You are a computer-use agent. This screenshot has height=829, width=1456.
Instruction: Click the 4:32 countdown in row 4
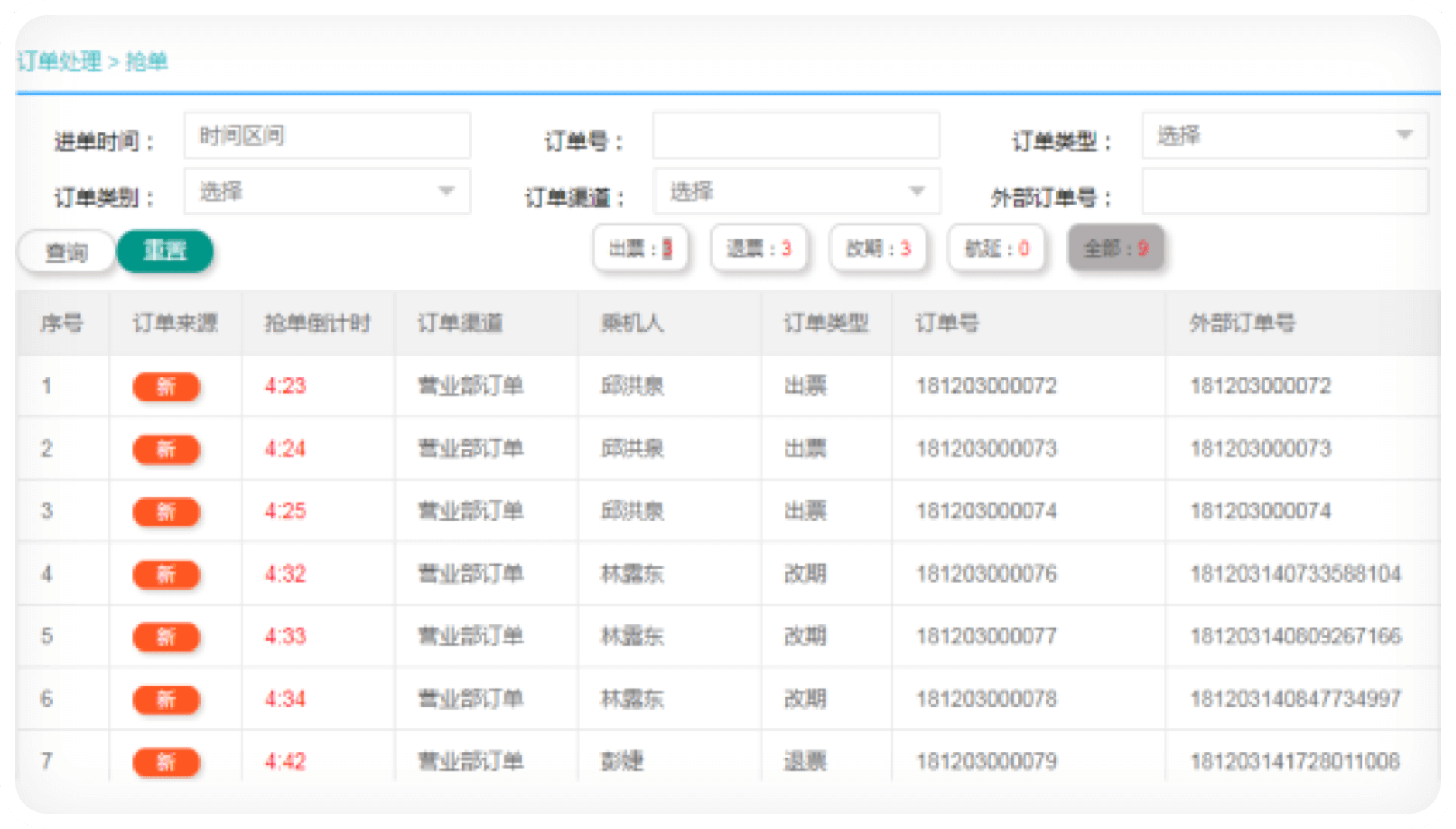[x=285, y=574]
